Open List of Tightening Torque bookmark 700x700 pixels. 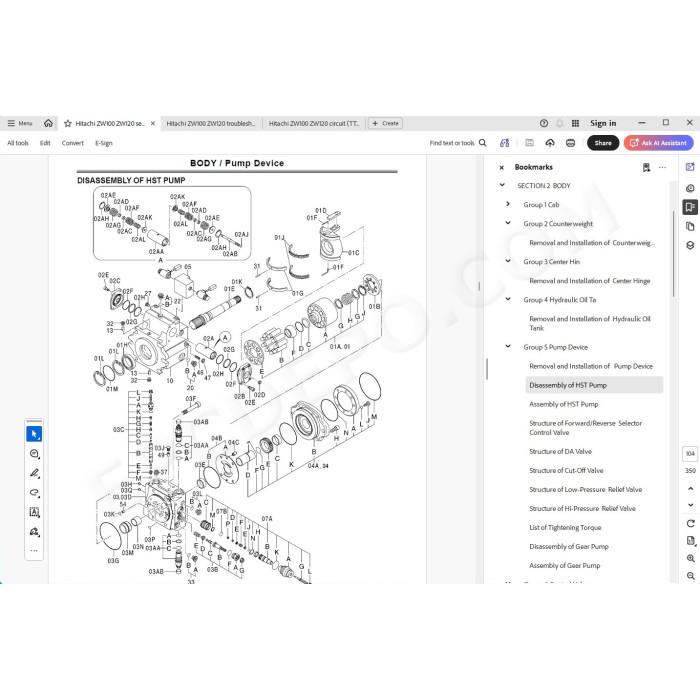(565, 527)
